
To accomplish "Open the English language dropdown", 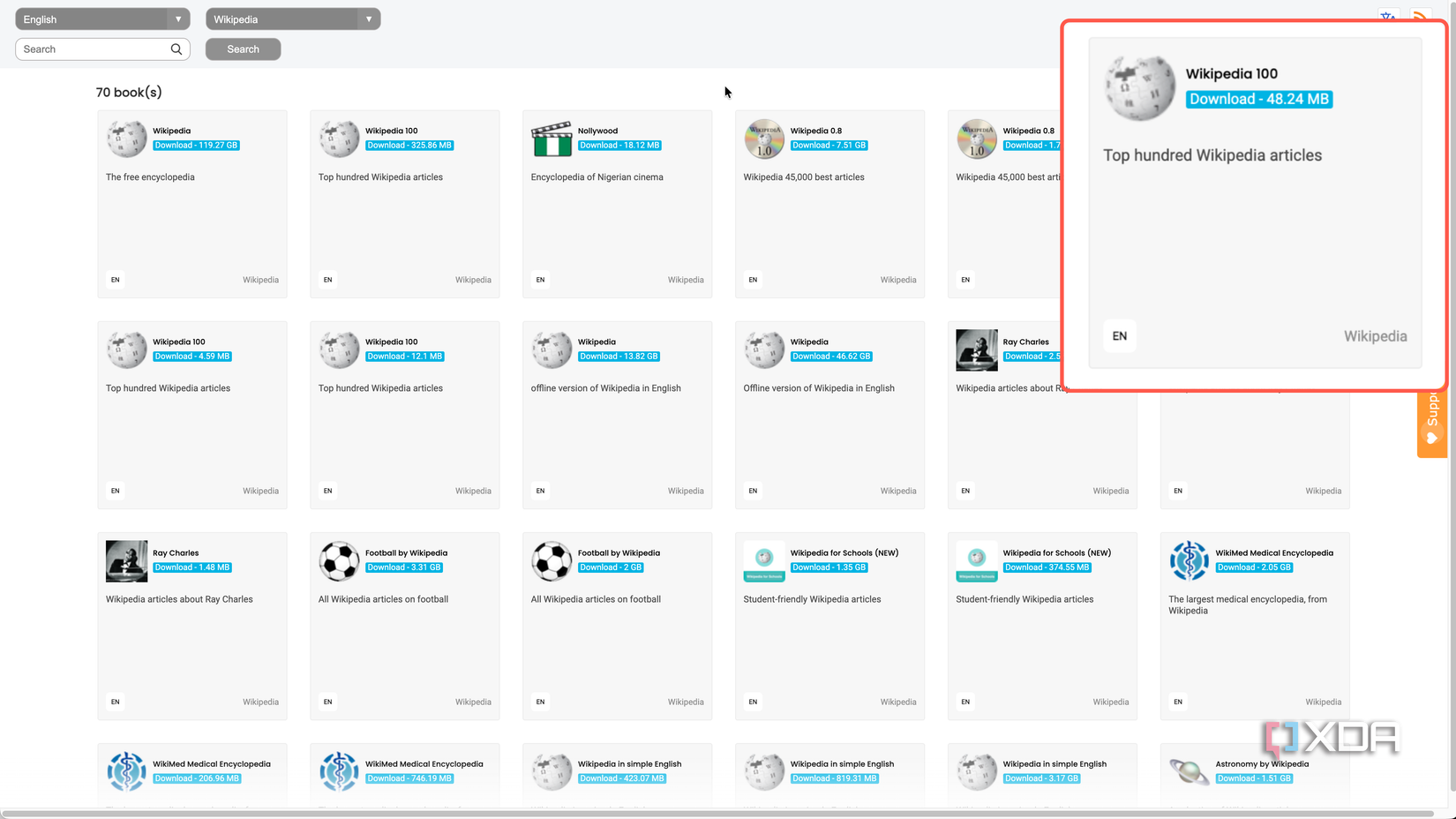I will [x=101, y=19].
